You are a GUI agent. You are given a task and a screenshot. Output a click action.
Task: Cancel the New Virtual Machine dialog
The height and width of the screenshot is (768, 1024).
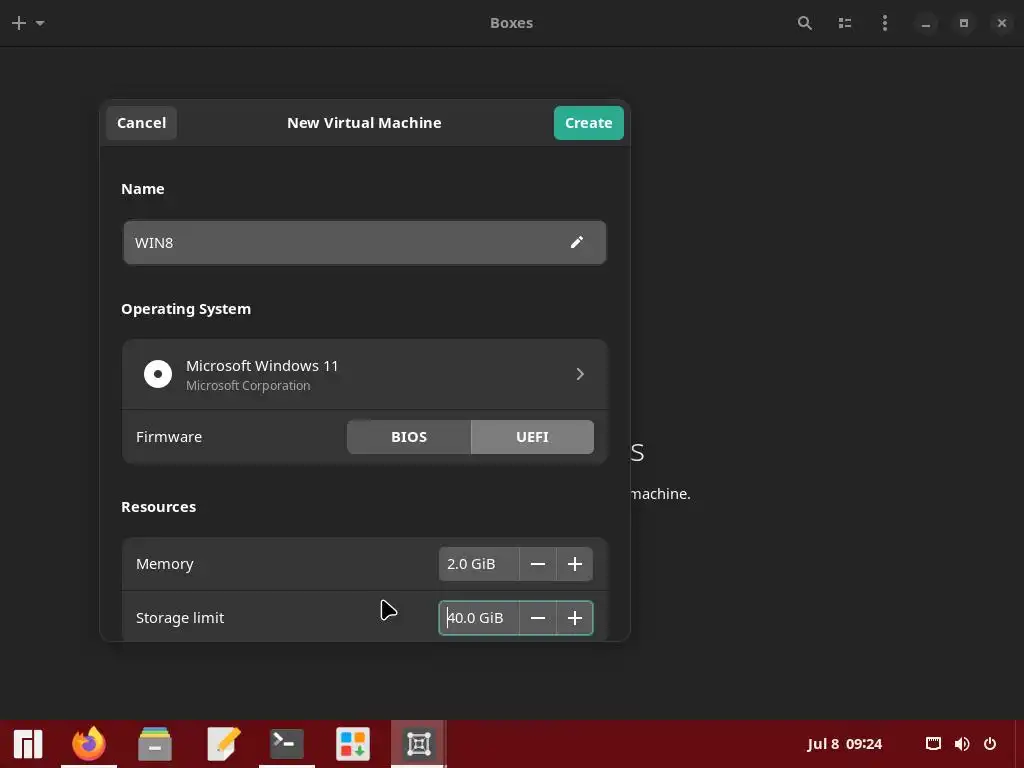141,123
